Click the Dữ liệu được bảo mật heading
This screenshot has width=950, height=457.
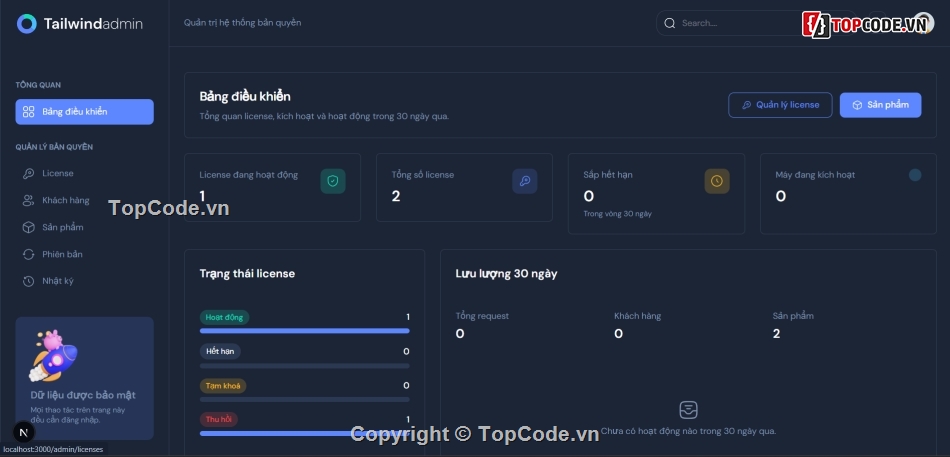point(83,395)
